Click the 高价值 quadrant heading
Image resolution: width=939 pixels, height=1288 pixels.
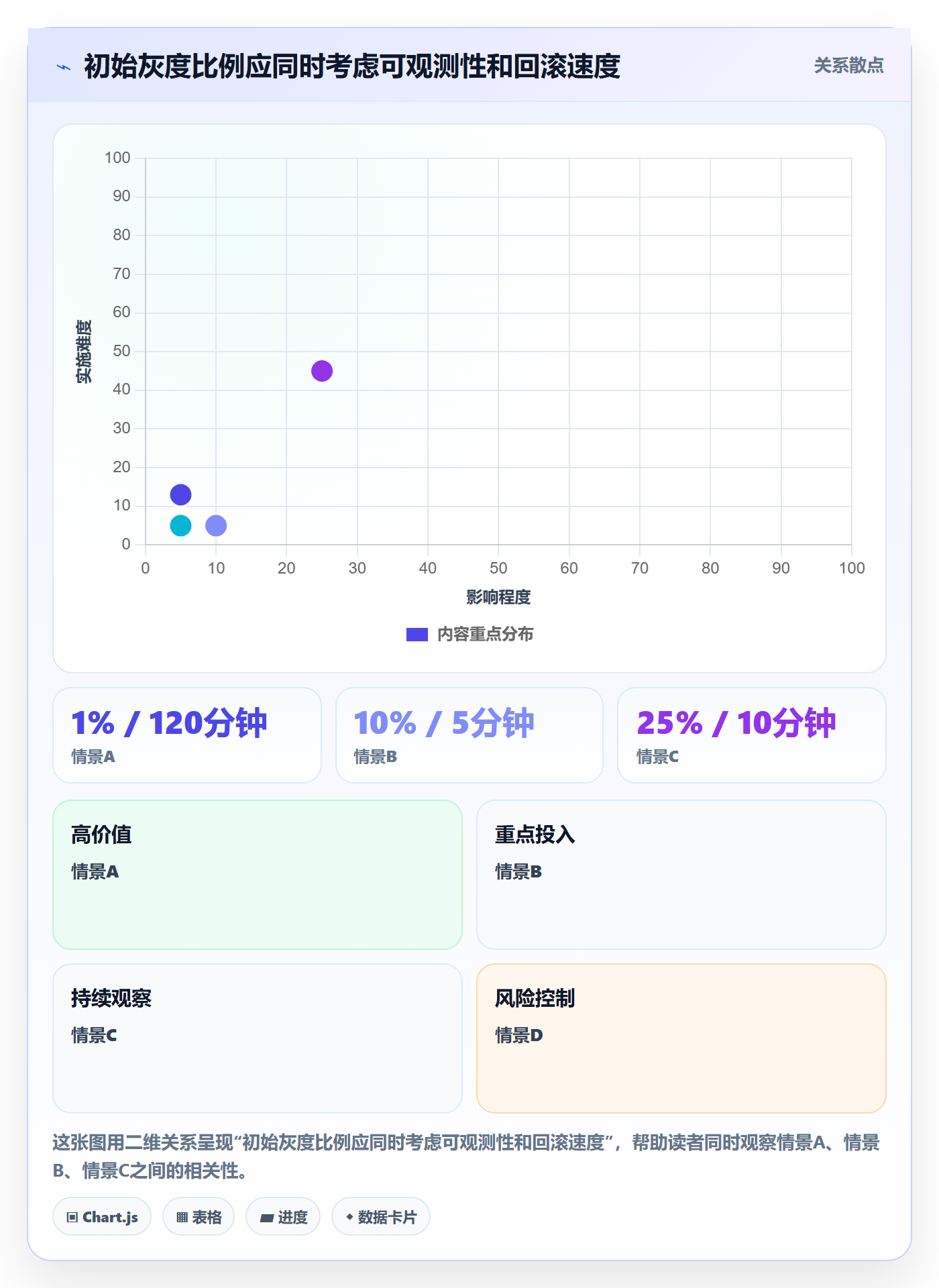[x=101, y=835]
